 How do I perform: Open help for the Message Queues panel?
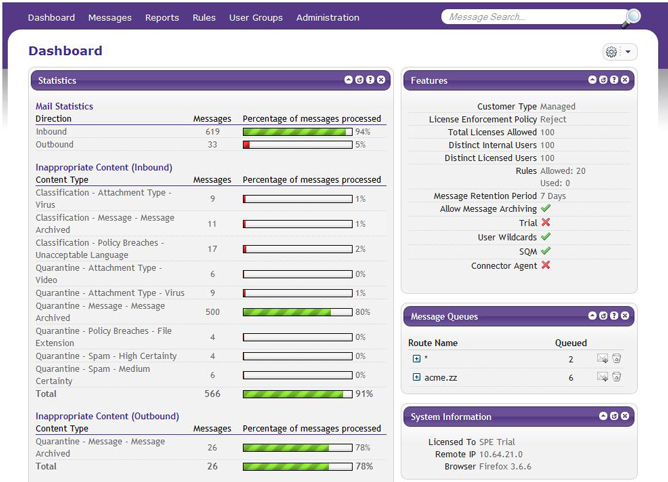tap(614, 316)
